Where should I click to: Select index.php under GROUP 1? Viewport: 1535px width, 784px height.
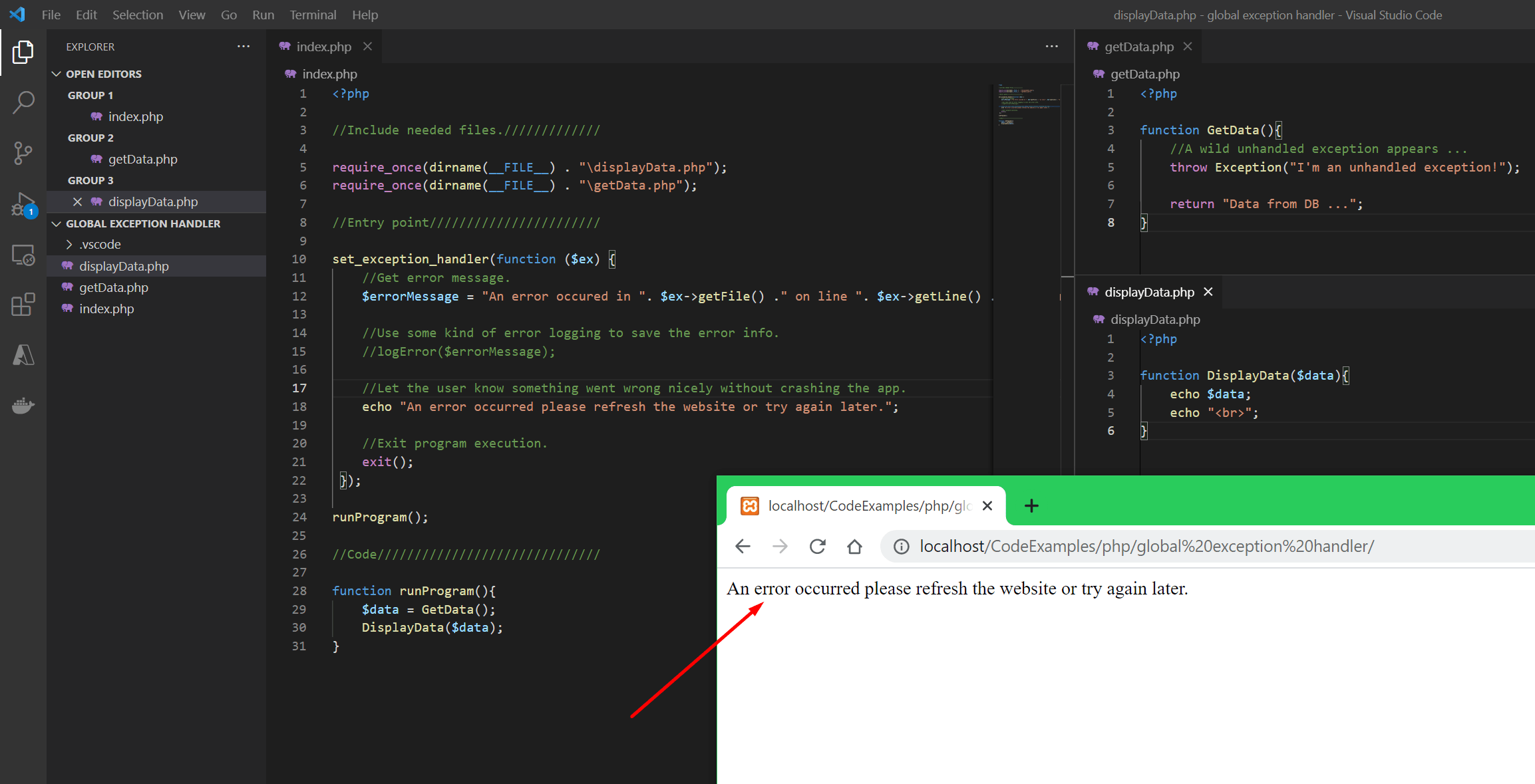pyautogui.click(x=135, y=116)
